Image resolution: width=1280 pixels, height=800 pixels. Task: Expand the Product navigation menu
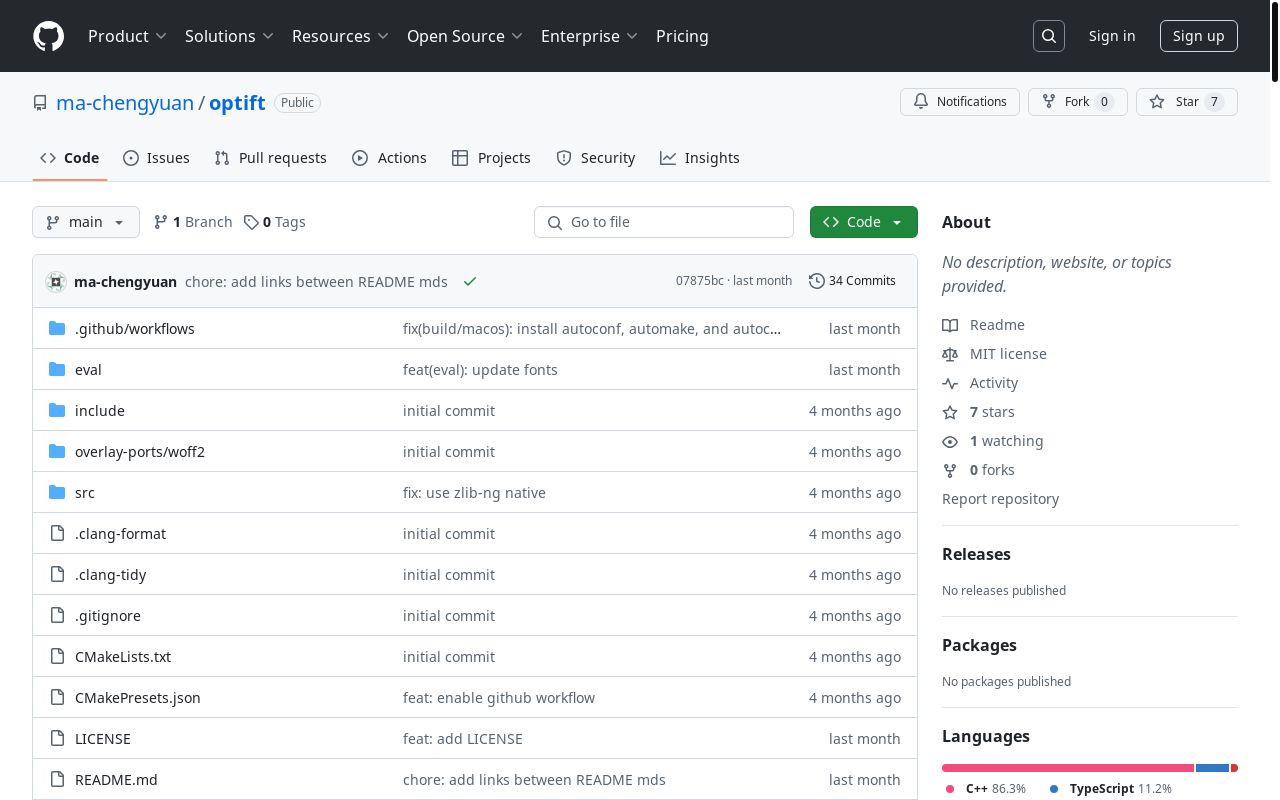click(x=127, y=36)
